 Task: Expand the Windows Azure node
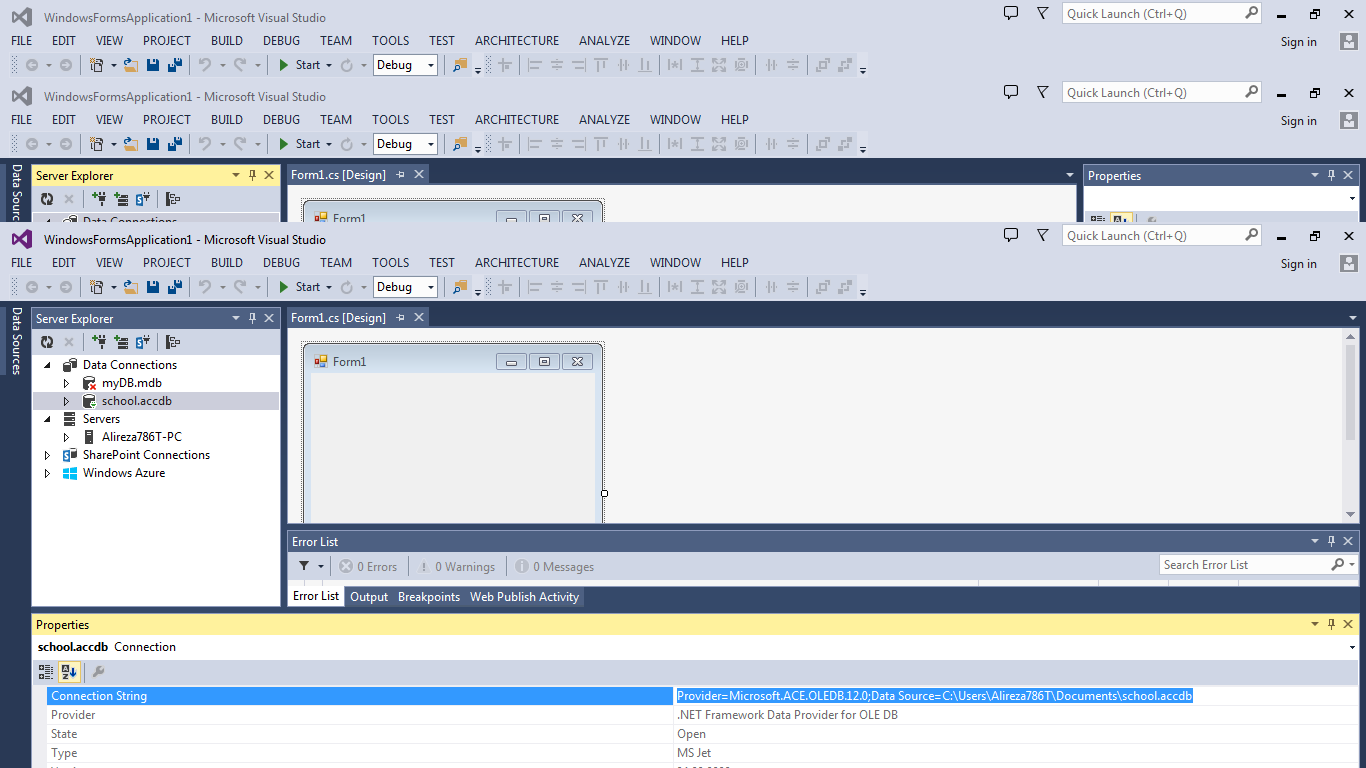47,473
